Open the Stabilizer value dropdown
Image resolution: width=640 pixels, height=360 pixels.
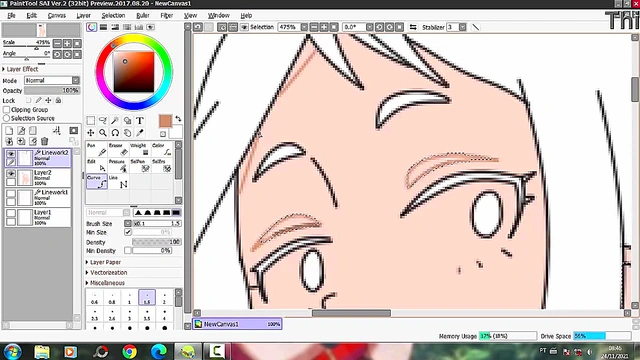(462, 27)
